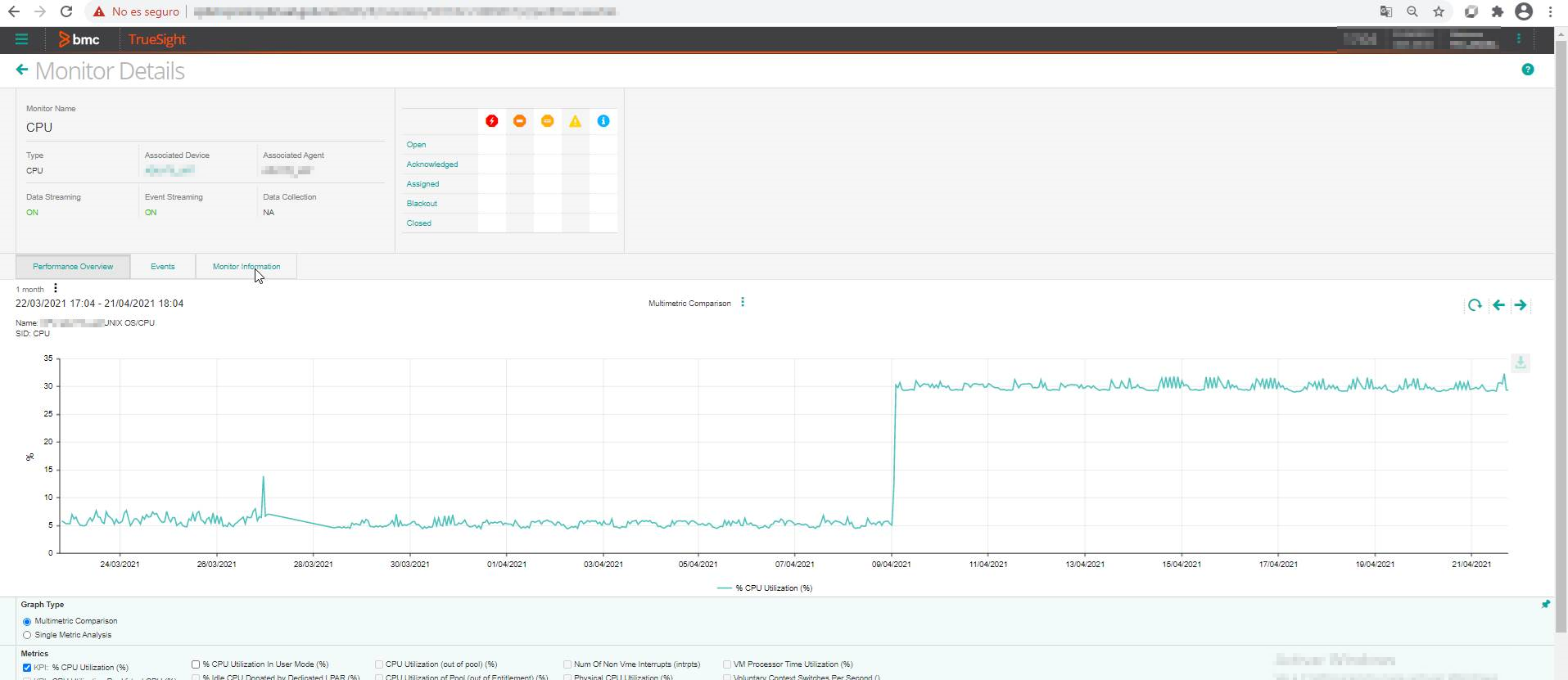This screenshot has height=680, width=1568.
Task: Click the 'No es seguro' security warning
Action: pos(136,11)
